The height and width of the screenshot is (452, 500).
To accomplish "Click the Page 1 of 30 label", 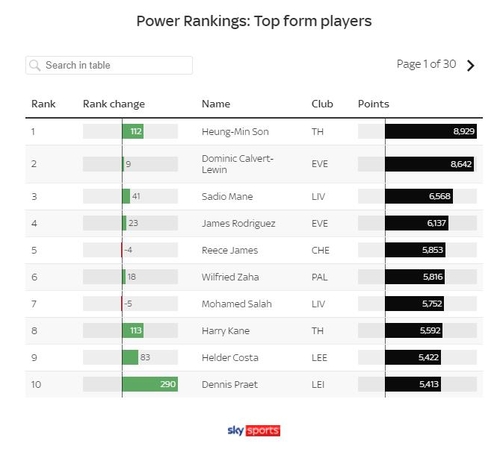I will (x=426, y=64).
